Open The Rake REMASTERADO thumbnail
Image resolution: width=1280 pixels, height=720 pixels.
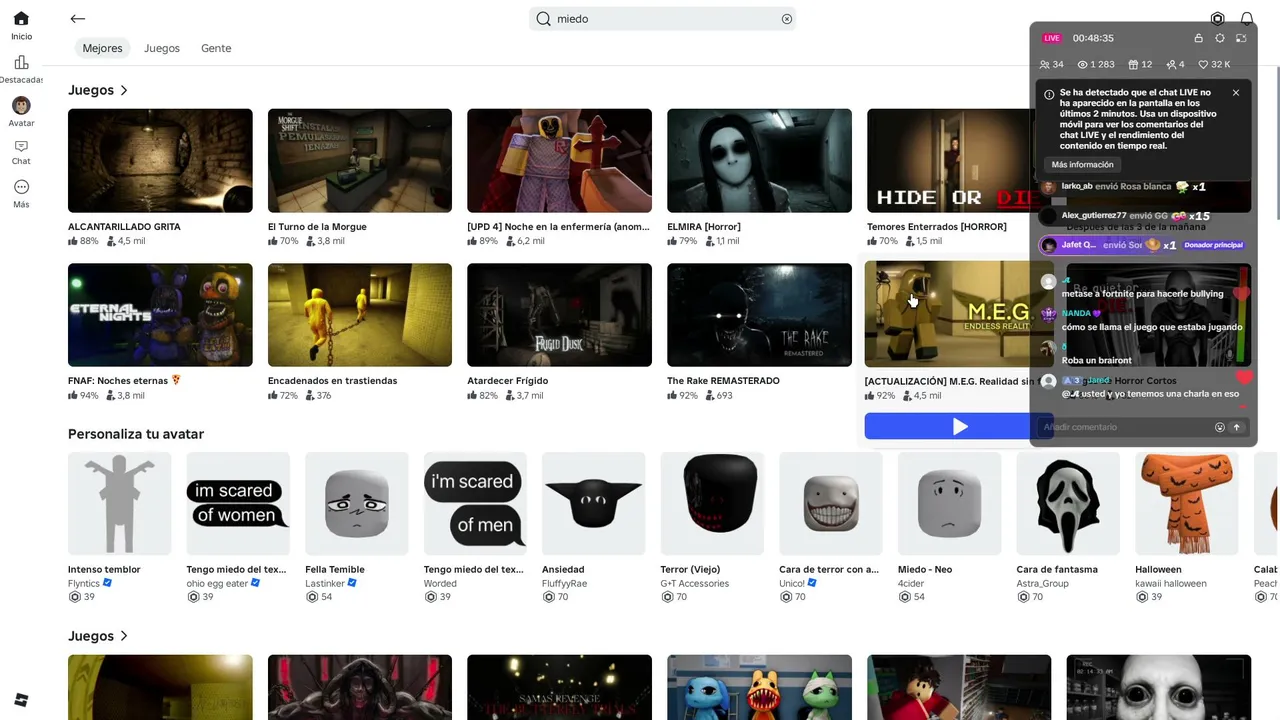(759, 315)
